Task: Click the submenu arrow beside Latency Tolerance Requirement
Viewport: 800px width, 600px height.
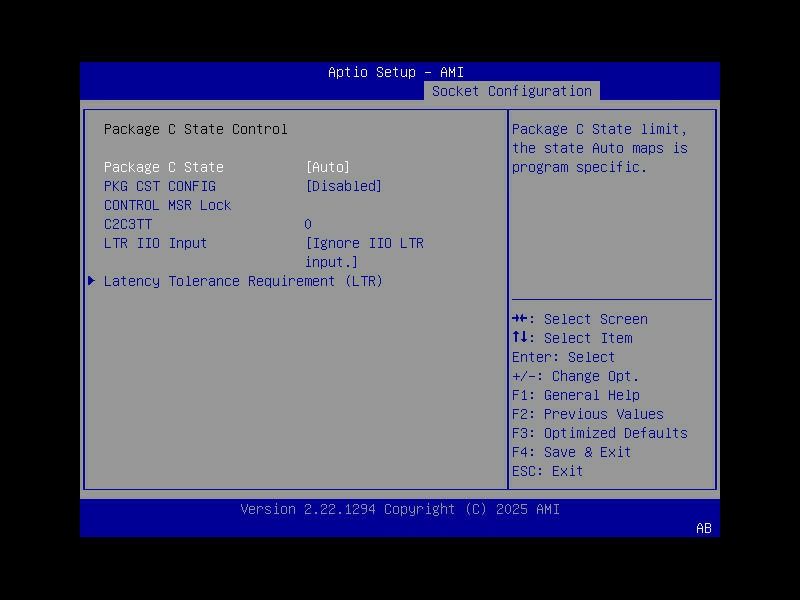Action: click(x=91, y=281)
